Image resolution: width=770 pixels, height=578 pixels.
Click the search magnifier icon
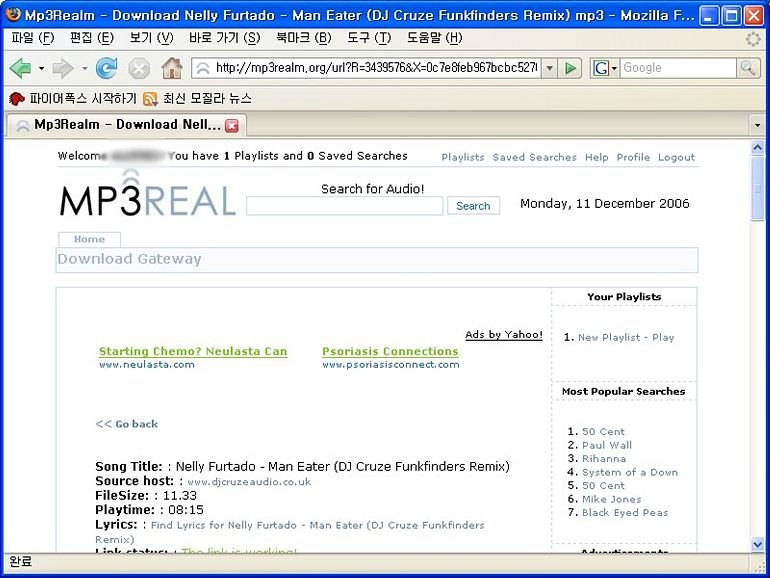tap(747, 68)
